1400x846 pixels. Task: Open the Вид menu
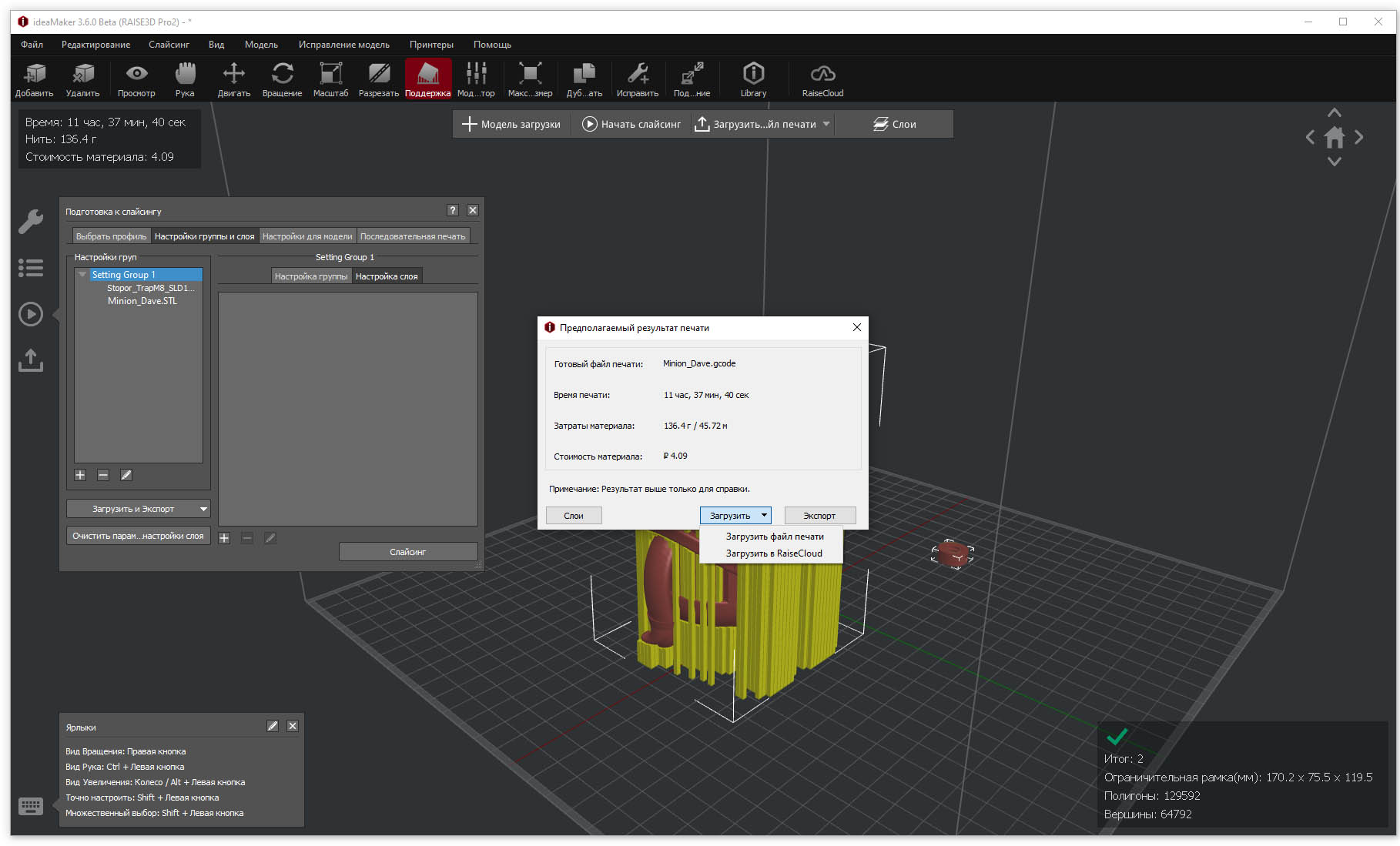click(216, 45)
